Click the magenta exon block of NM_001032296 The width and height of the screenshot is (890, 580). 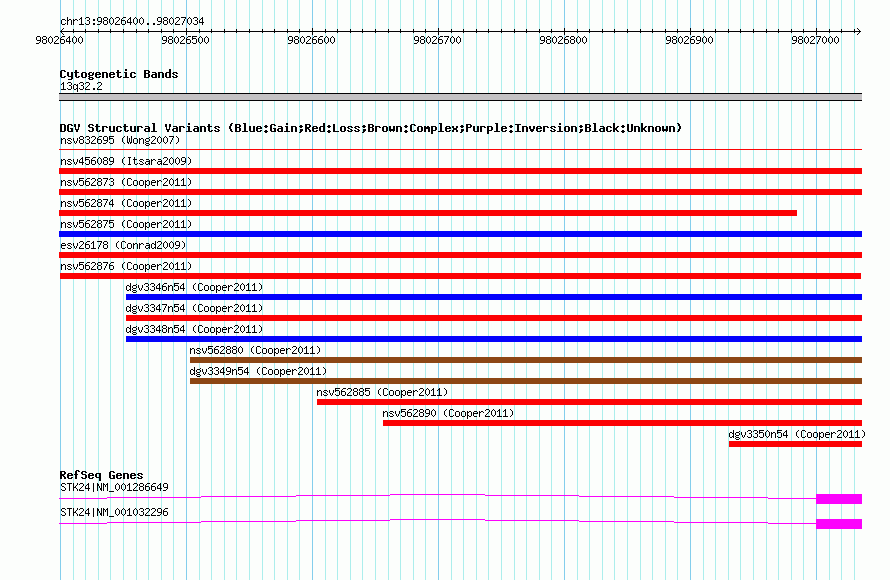(839, 524)
